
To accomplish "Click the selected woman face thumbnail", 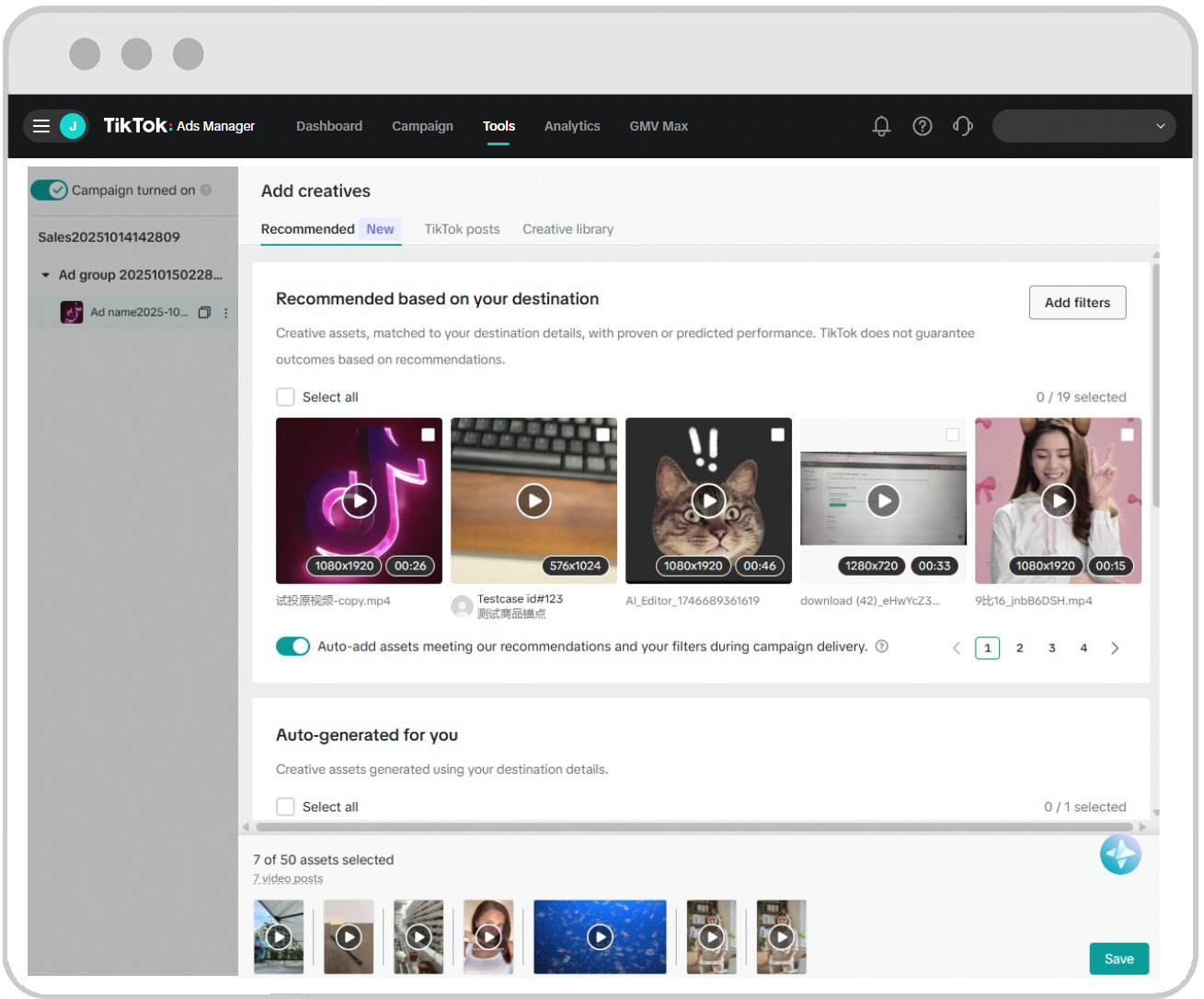I will tap(488, 936).
